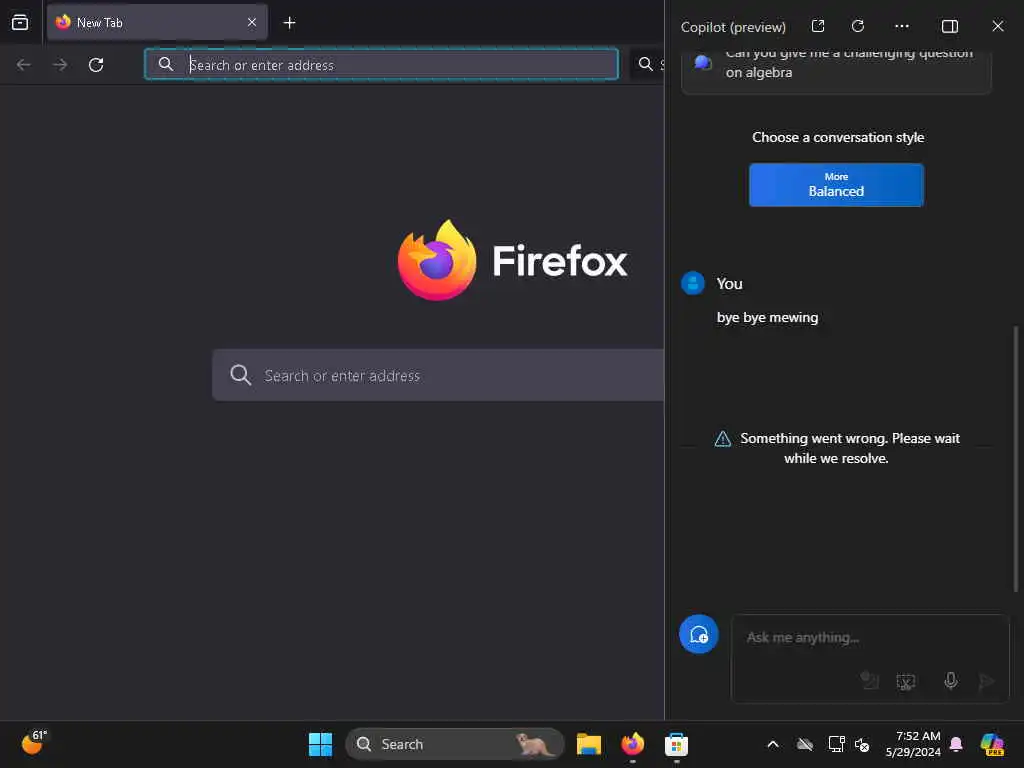Click magnifier in new tab search field

coord(240,375)
